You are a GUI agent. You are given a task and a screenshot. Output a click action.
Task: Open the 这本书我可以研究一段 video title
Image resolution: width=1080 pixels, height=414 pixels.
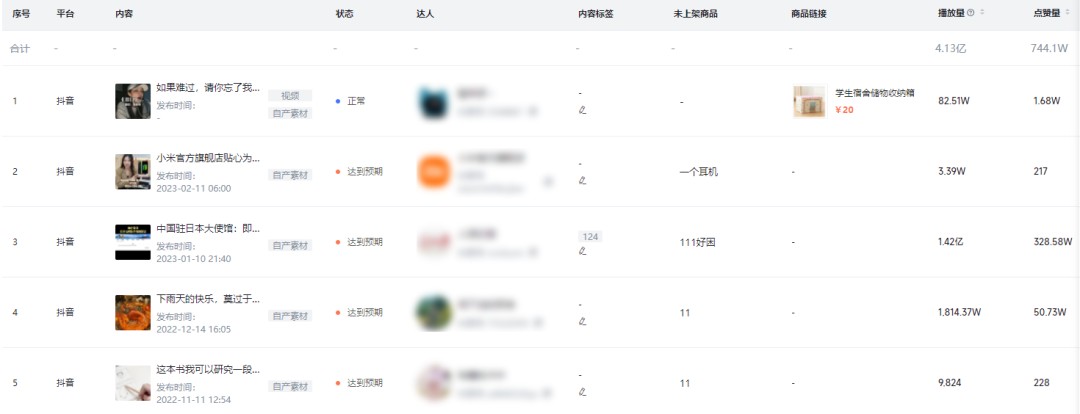(208, 370)
